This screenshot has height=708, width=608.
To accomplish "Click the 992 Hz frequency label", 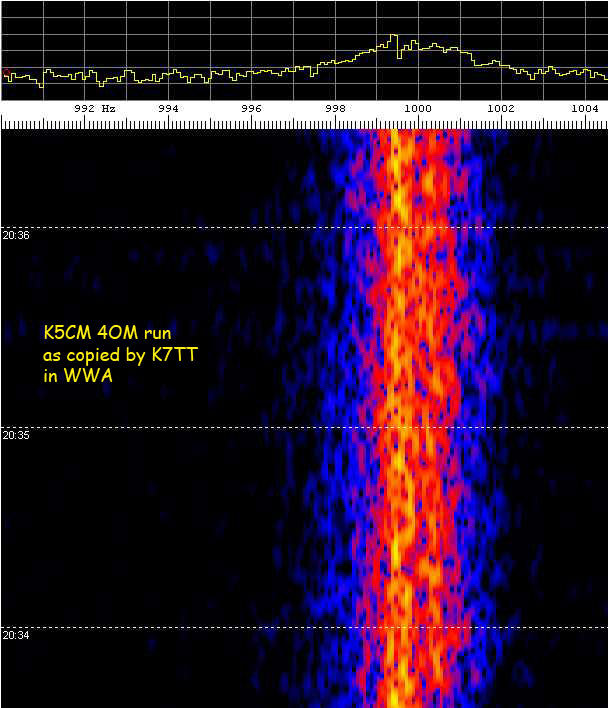I will pos(95,108).
